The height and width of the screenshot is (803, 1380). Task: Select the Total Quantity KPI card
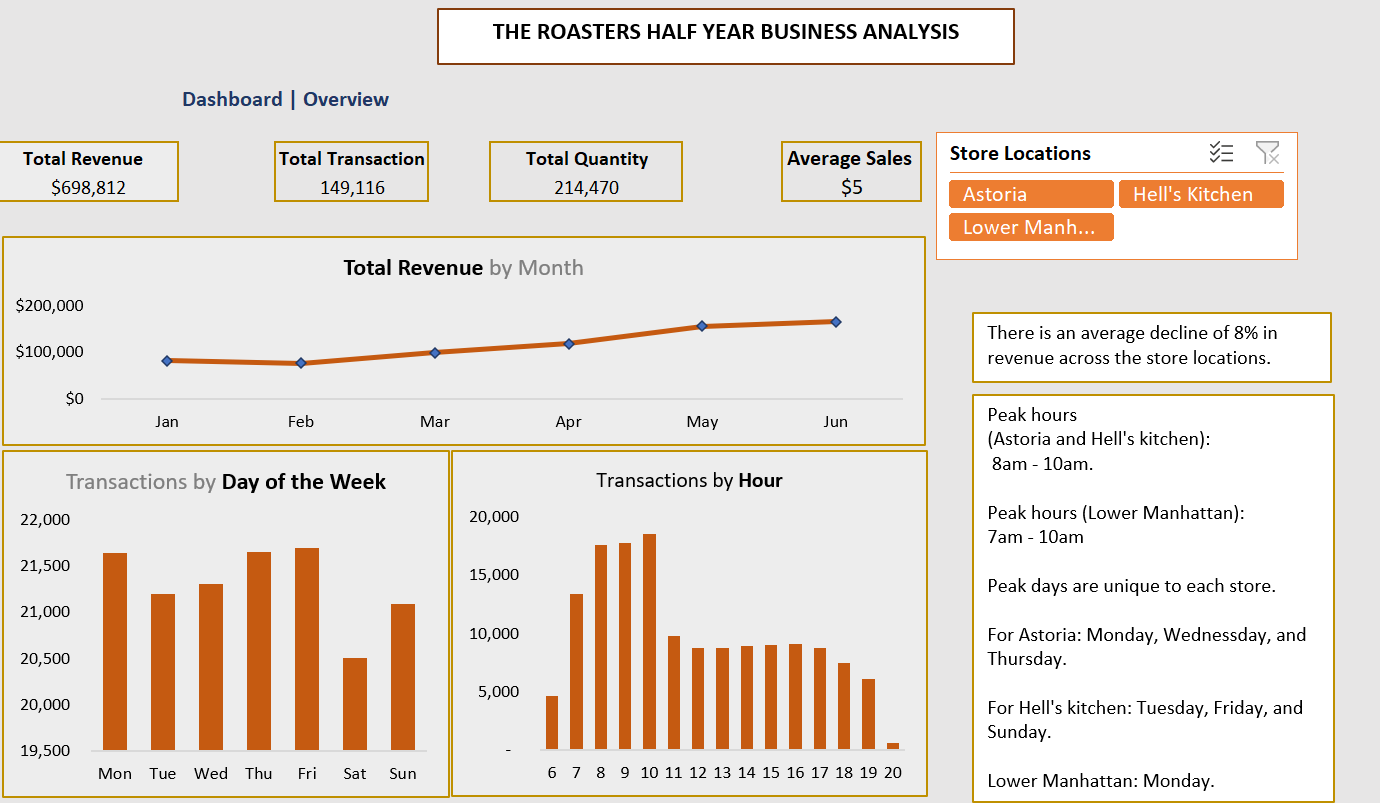pos(586,172)
